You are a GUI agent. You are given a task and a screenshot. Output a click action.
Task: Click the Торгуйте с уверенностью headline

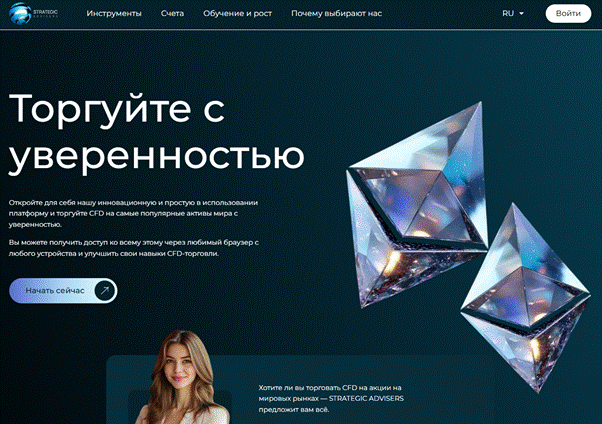(x=157, y=133)
